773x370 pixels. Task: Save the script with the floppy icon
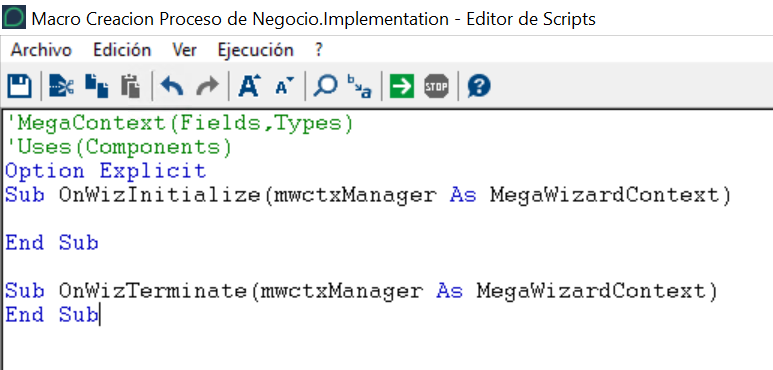(20, 87)
